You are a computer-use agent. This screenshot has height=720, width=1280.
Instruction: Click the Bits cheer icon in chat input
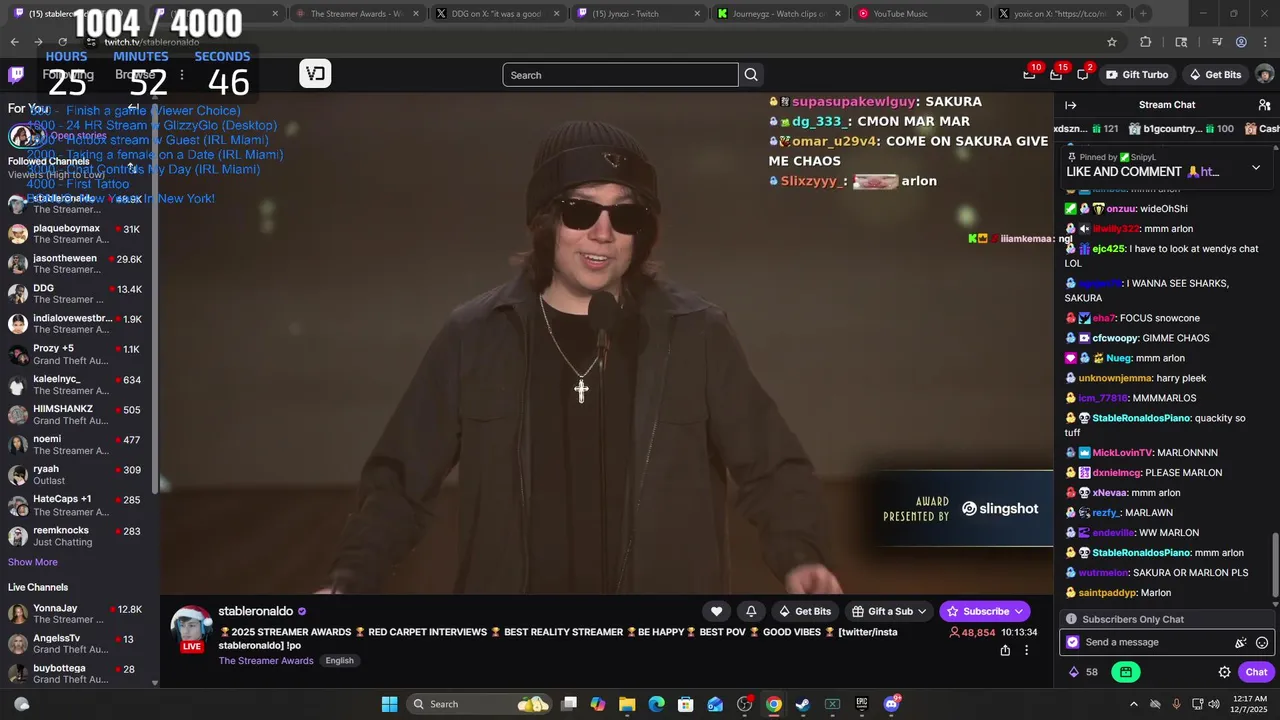pos(1241,643)
